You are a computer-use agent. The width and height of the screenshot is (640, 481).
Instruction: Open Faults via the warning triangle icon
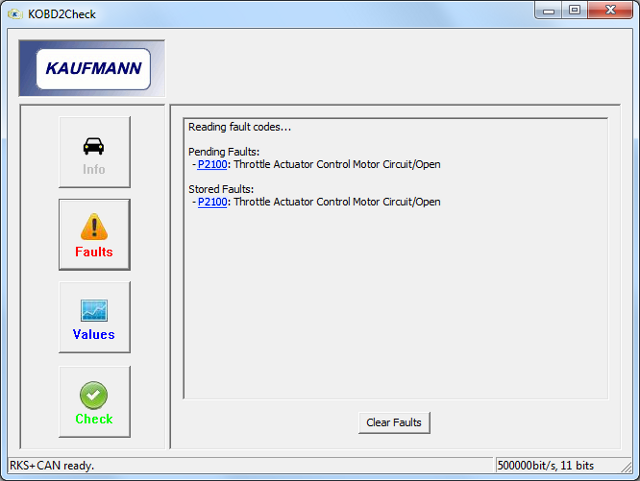94,227
